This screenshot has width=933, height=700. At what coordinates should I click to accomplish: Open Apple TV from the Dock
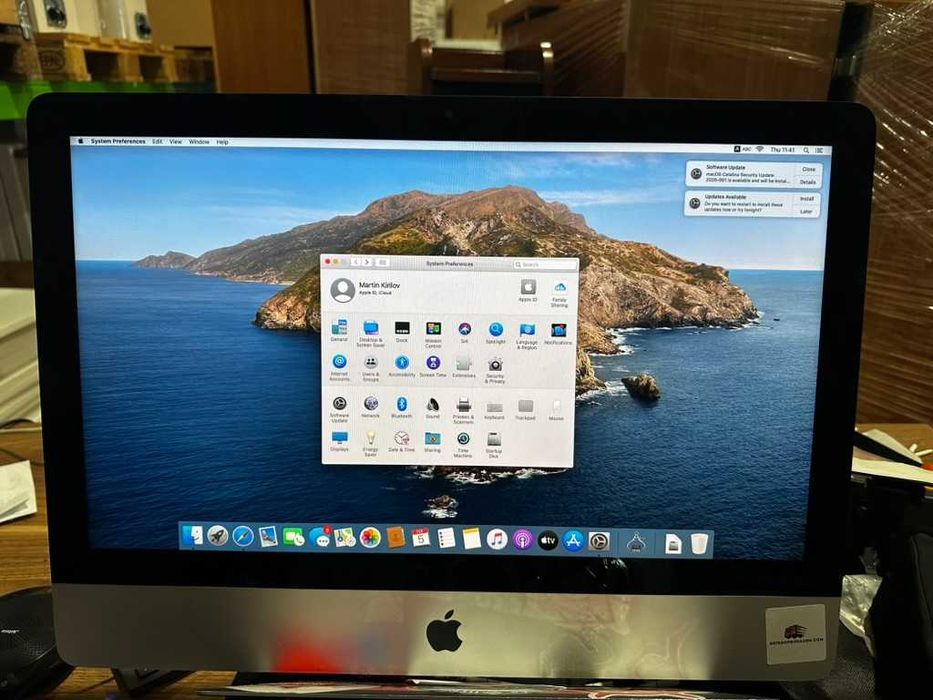click(548, 540)
